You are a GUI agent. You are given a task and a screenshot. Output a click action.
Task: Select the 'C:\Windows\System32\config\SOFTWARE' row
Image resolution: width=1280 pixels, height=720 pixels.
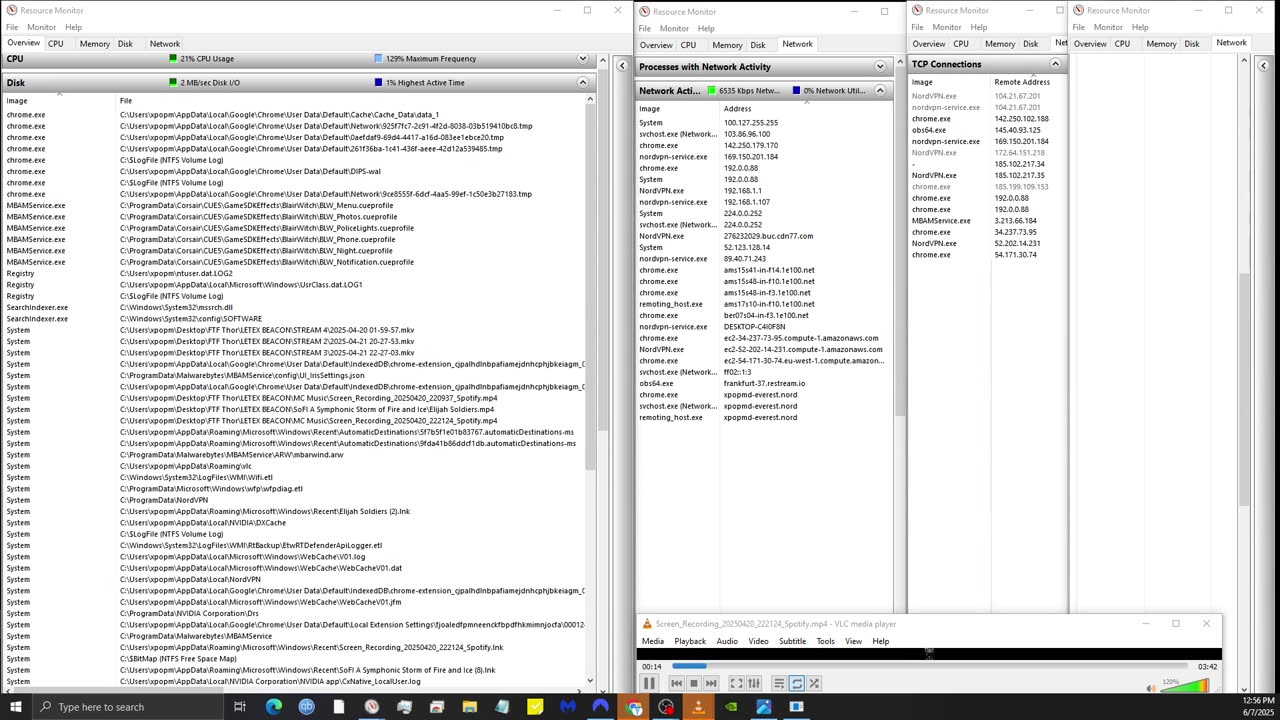[295, 319]
